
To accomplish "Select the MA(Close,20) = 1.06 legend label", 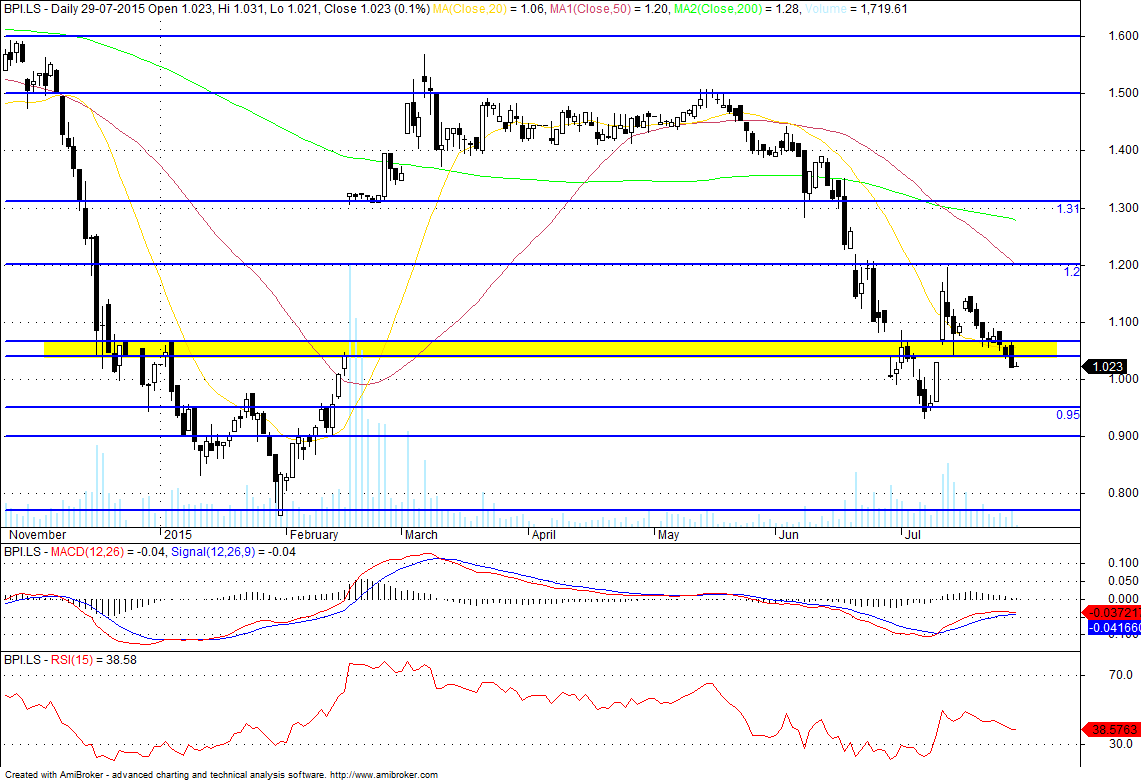I will click(488, 9).
